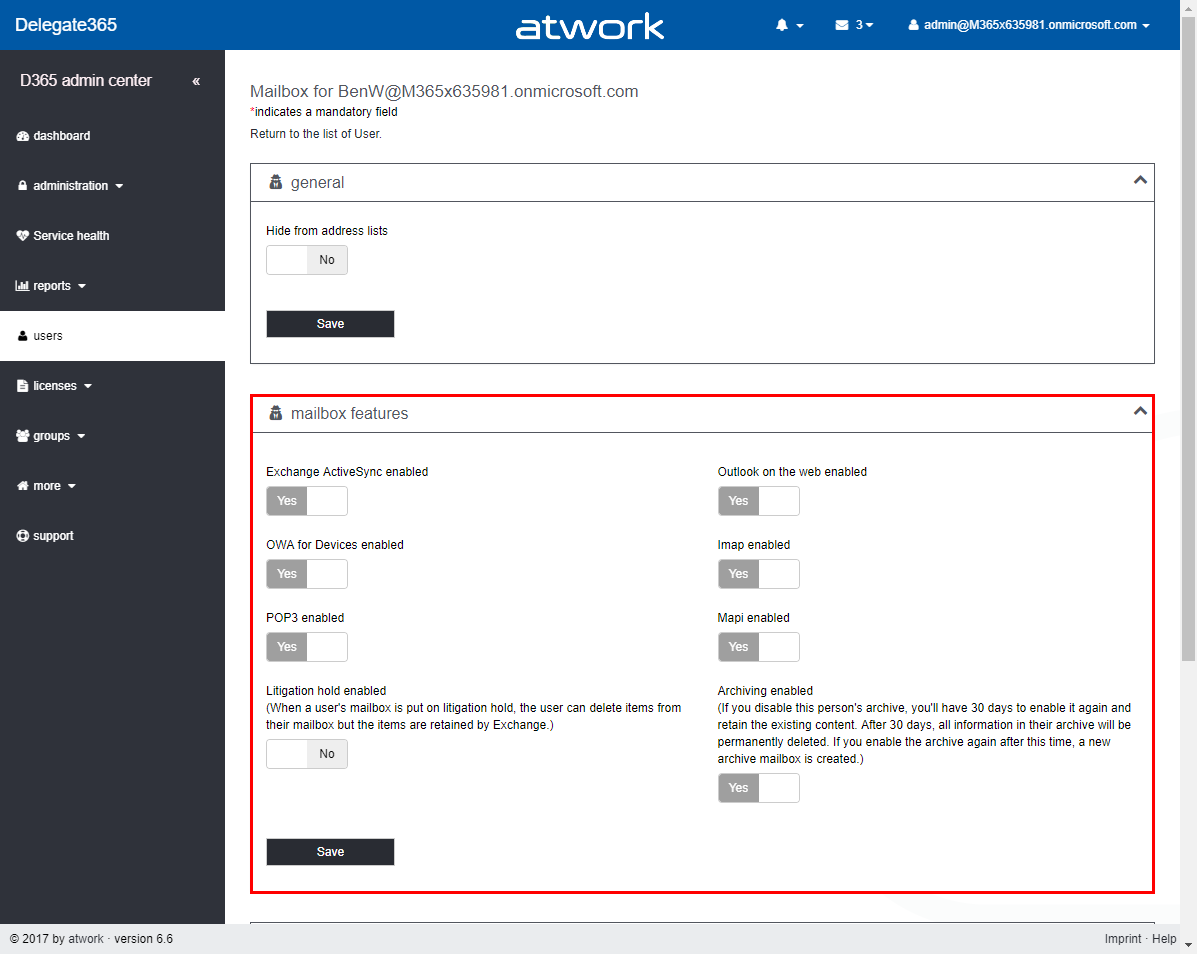This screenshot has width=1197, height=954.
Task: Turn off the Archiving enabled switch
Action: click(x=759, y=788)
